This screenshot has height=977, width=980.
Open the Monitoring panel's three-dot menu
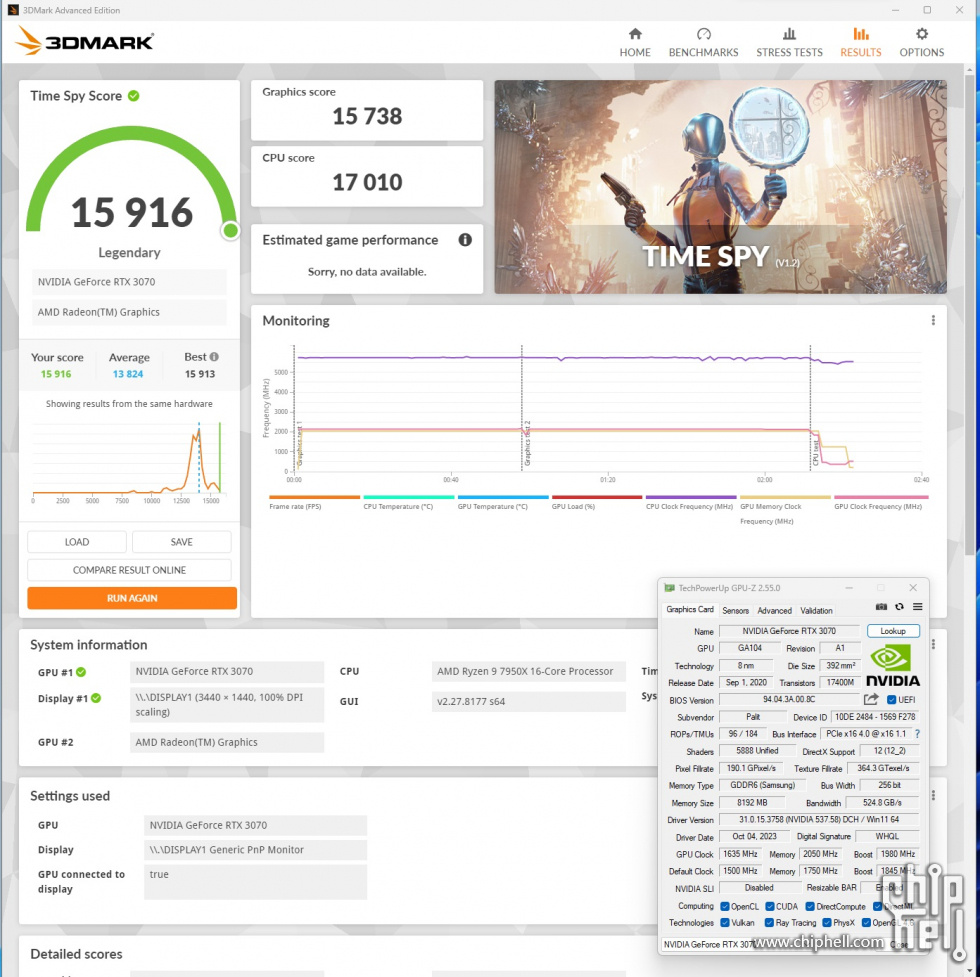click(x=933, y=321)
